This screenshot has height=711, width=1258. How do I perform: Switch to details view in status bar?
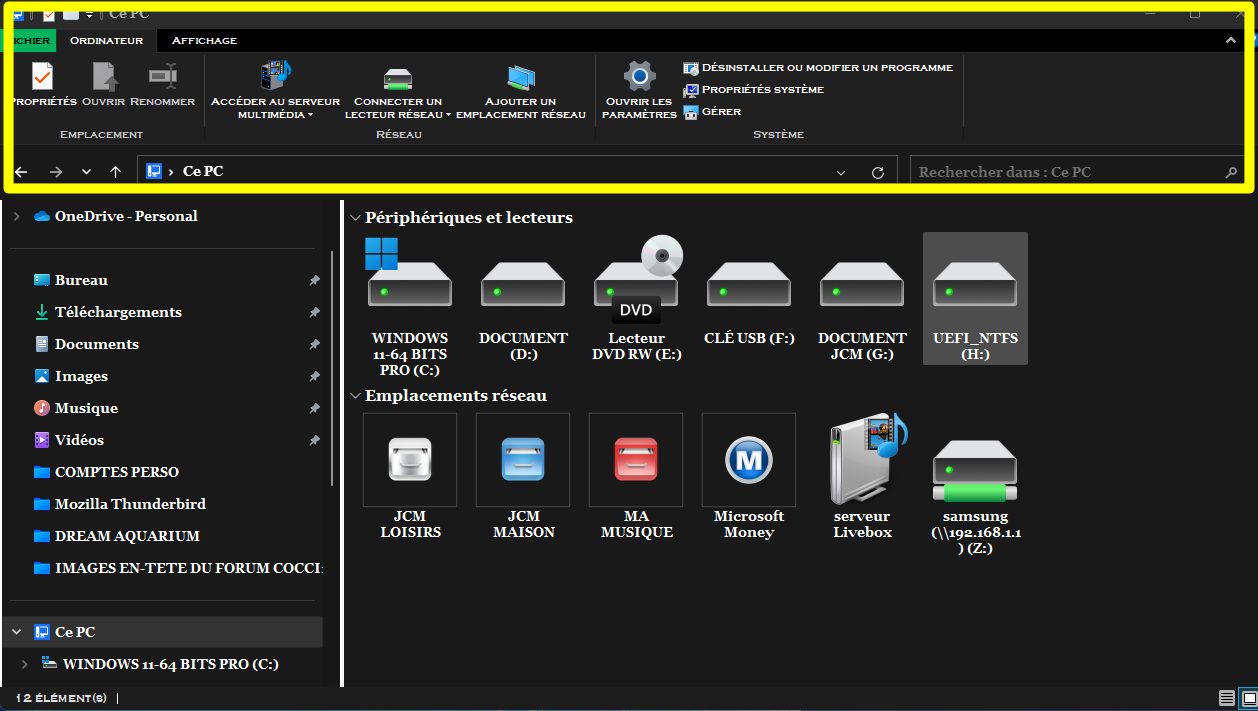[x=1226, y=698]
